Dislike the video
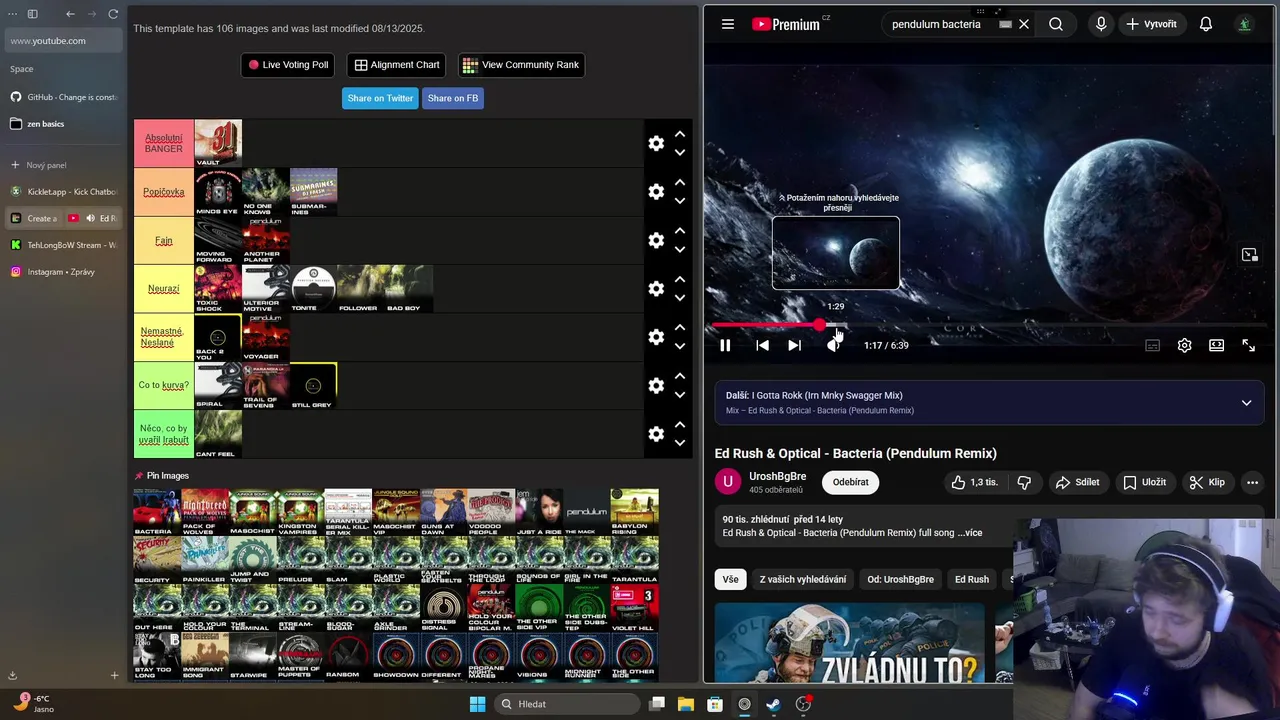This screenshot has width=1280, height=720. [x=1024, y=482]
